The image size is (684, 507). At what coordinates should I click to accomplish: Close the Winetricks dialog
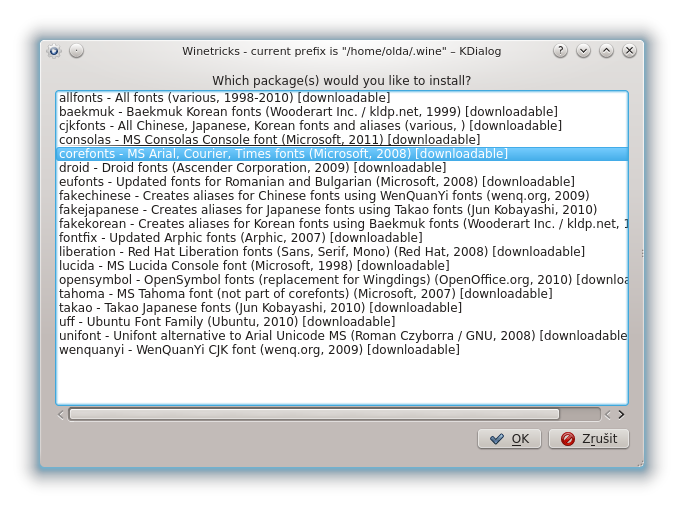629,51
